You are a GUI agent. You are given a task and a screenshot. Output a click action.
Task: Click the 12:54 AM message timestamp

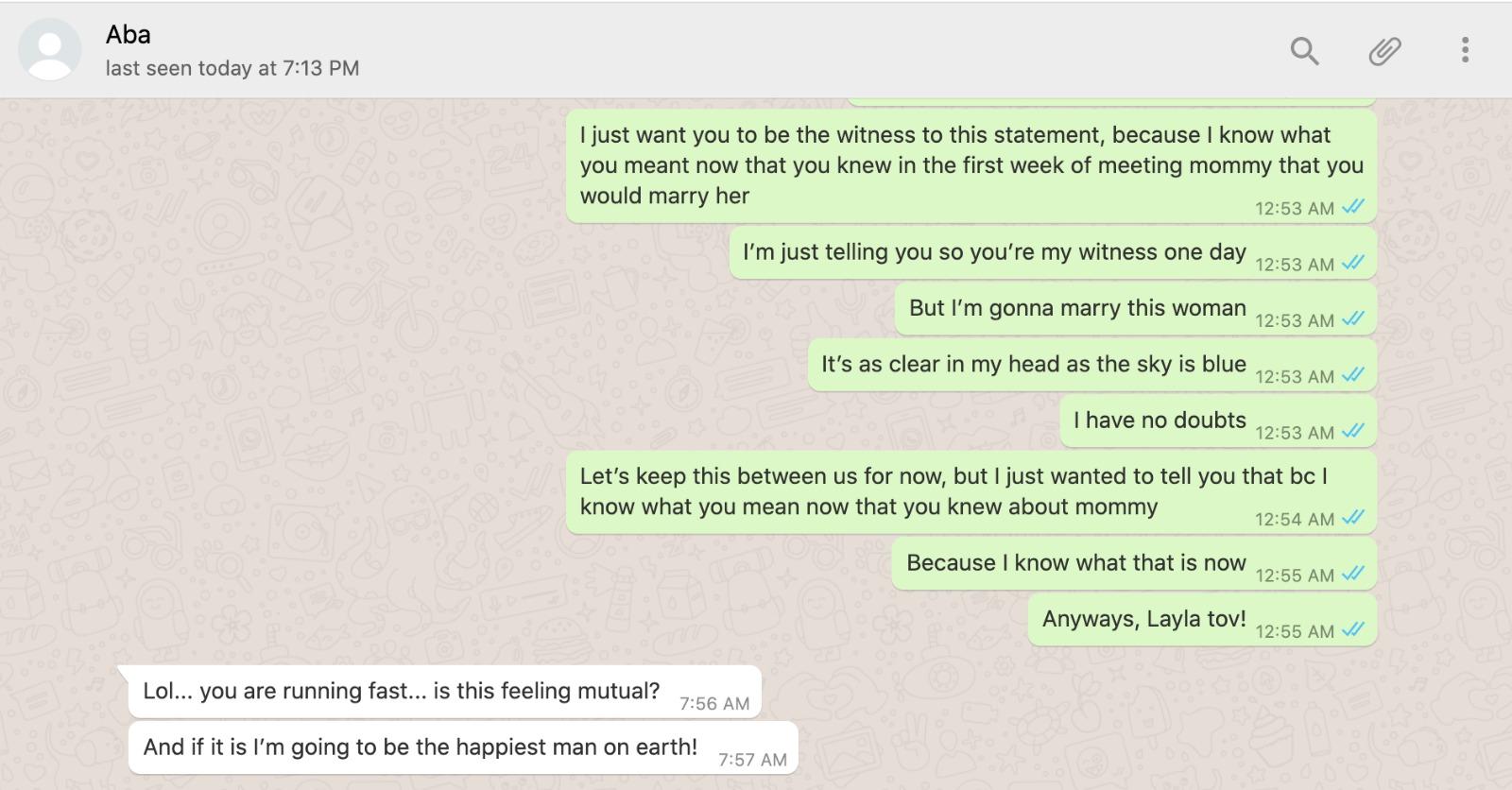coord(1295,519)
